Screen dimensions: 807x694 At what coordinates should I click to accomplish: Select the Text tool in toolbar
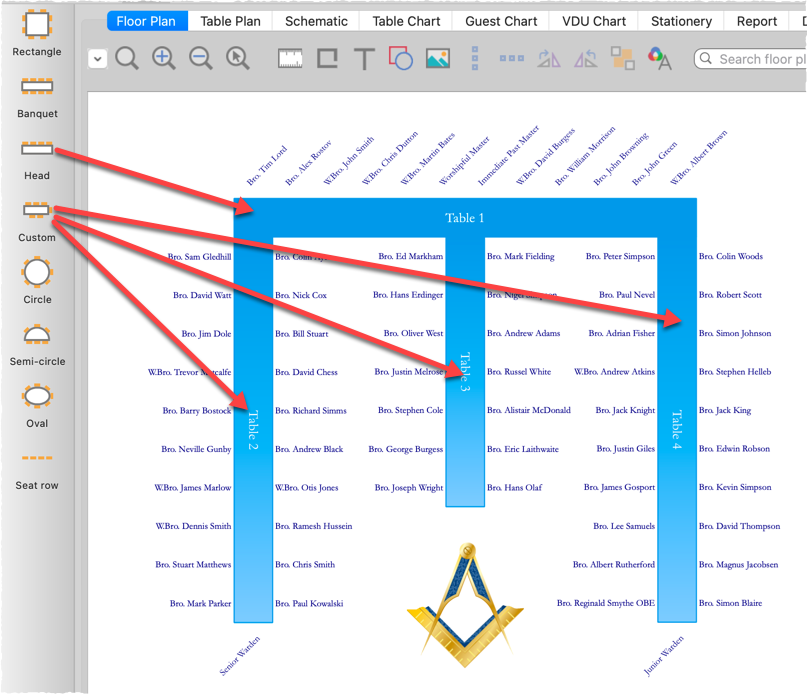coord(364,59)
